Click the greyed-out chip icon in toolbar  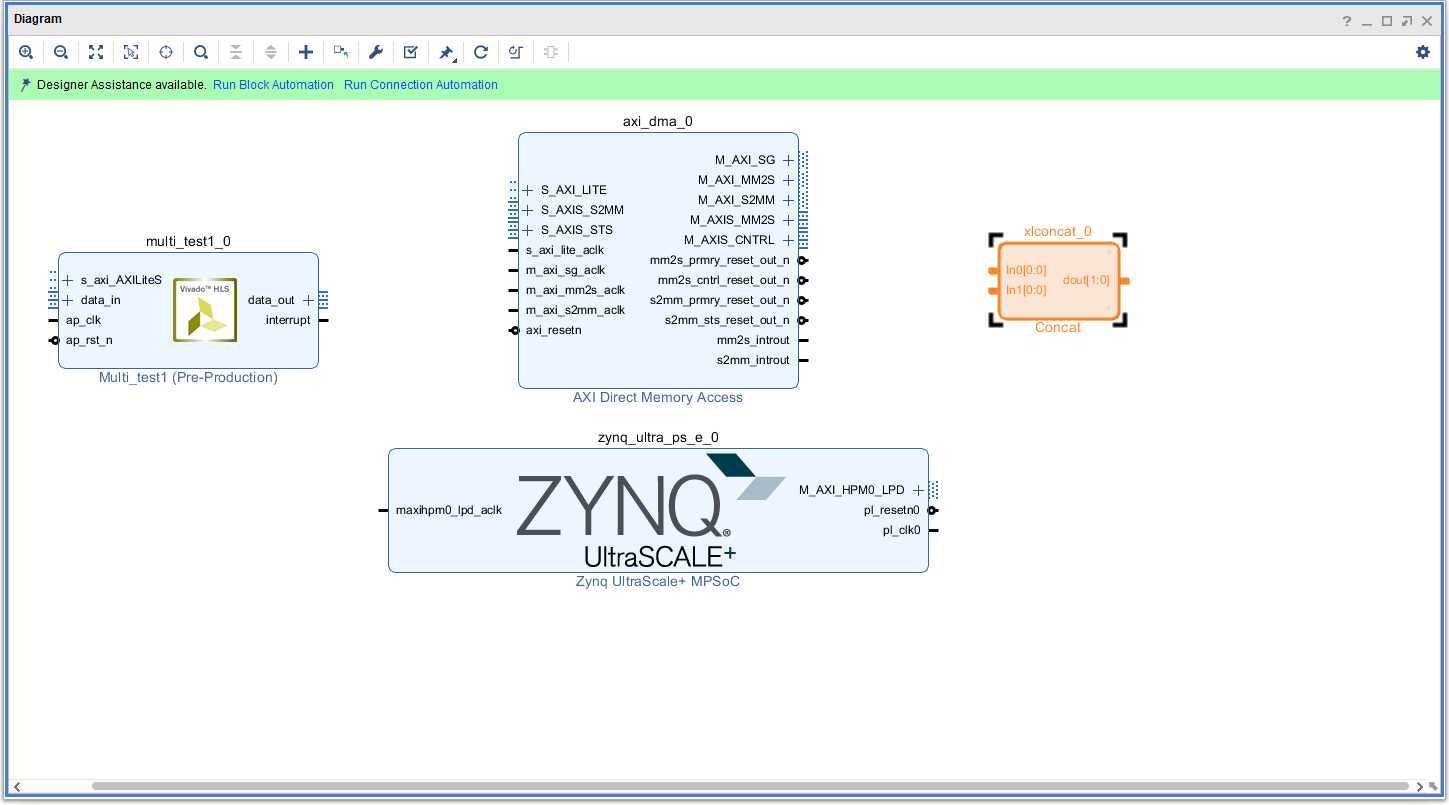click(x=551, y=52)
